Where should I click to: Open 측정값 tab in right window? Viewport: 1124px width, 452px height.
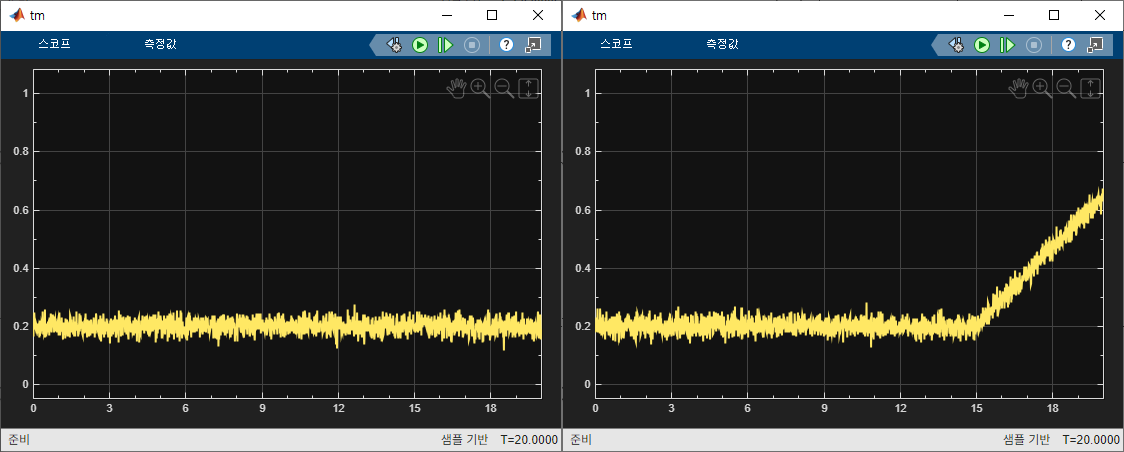point(722,44)
